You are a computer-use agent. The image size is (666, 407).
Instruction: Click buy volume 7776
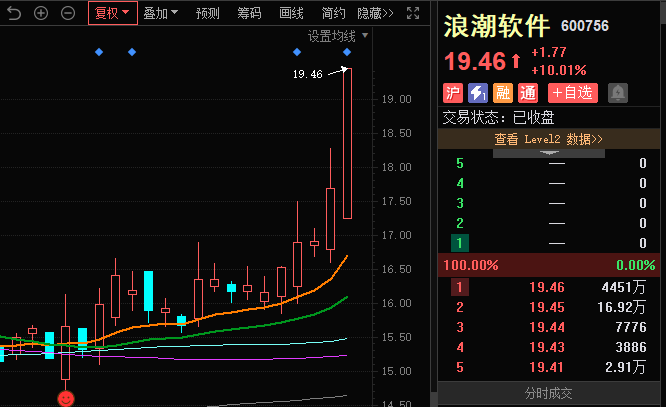coord(631,327)
